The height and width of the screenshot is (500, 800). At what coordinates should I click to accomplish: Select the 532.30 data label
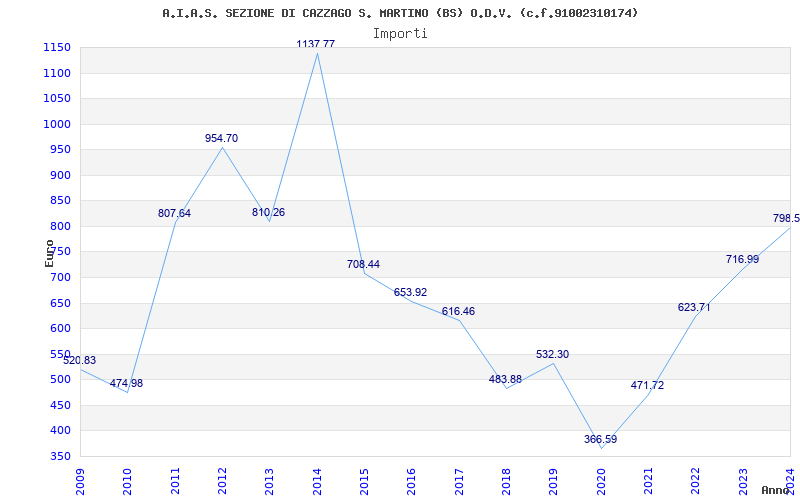pyautogui.click(x=553, y=354)
